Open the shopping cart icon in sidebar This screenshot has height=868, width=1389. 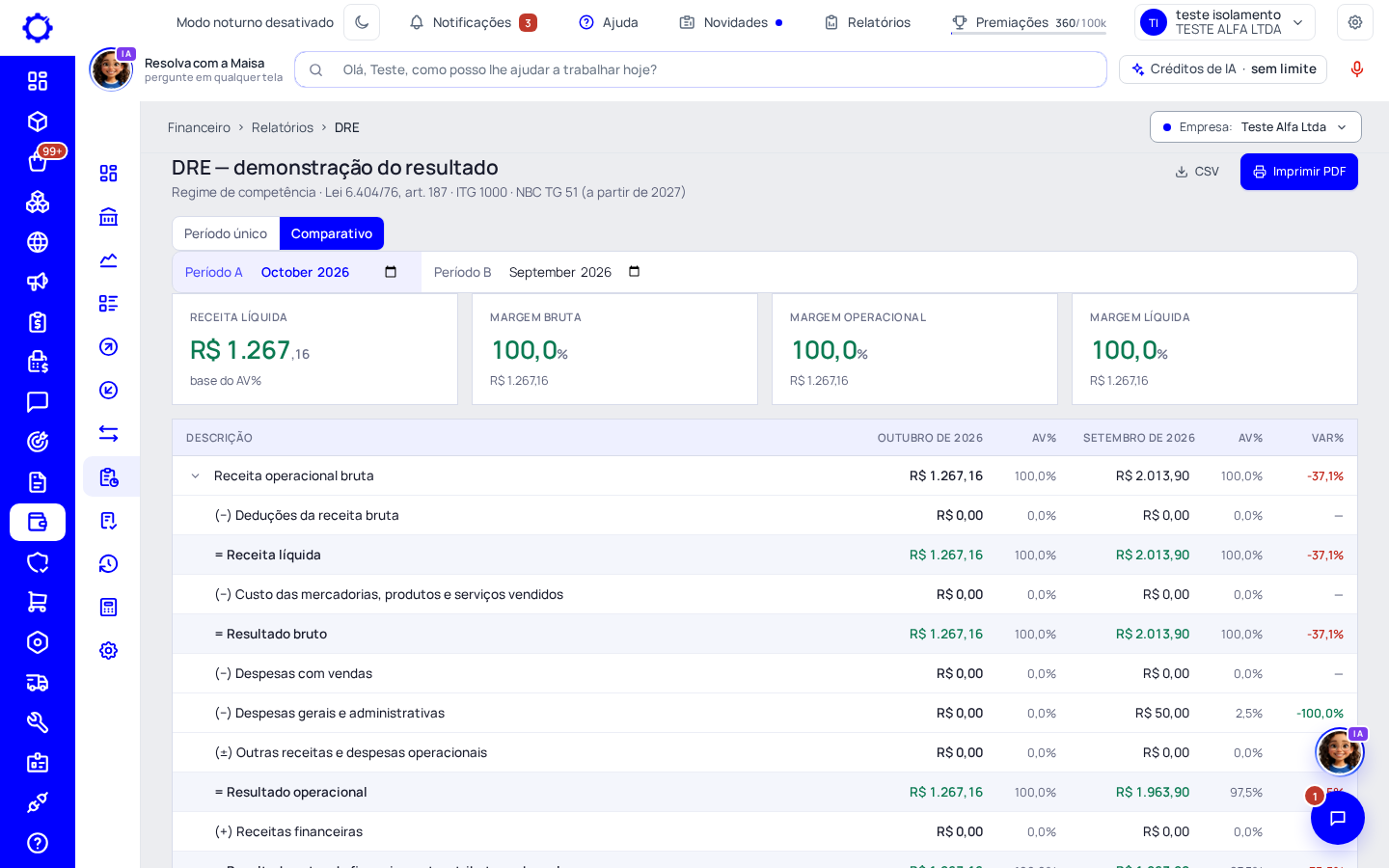[x=38, y=602]
